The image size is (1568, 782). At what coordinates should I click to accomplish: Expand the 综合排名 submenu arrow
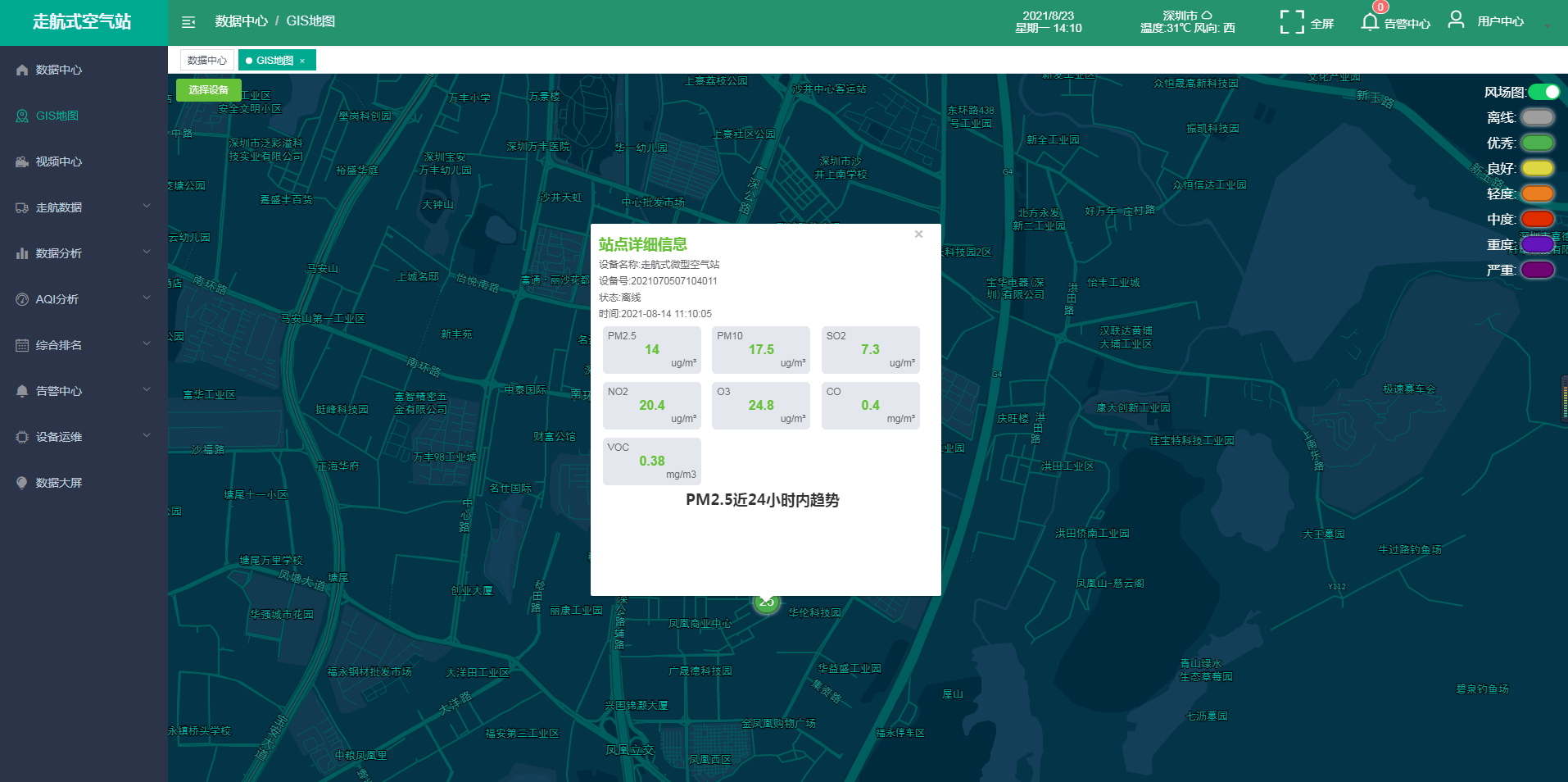tap(147, 343)
